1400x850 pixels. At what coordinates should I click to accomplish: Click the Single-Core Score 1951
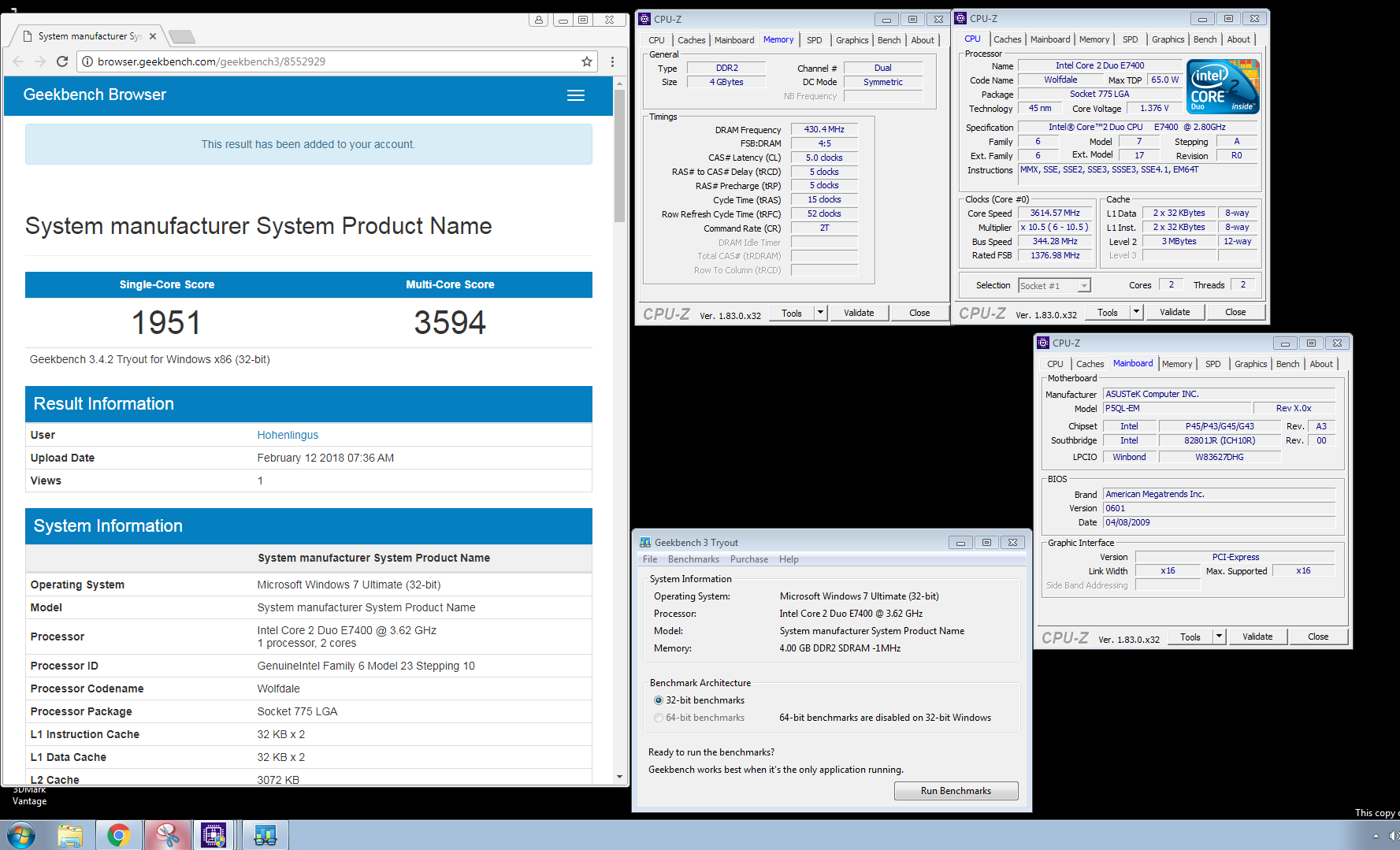(166, 322)
